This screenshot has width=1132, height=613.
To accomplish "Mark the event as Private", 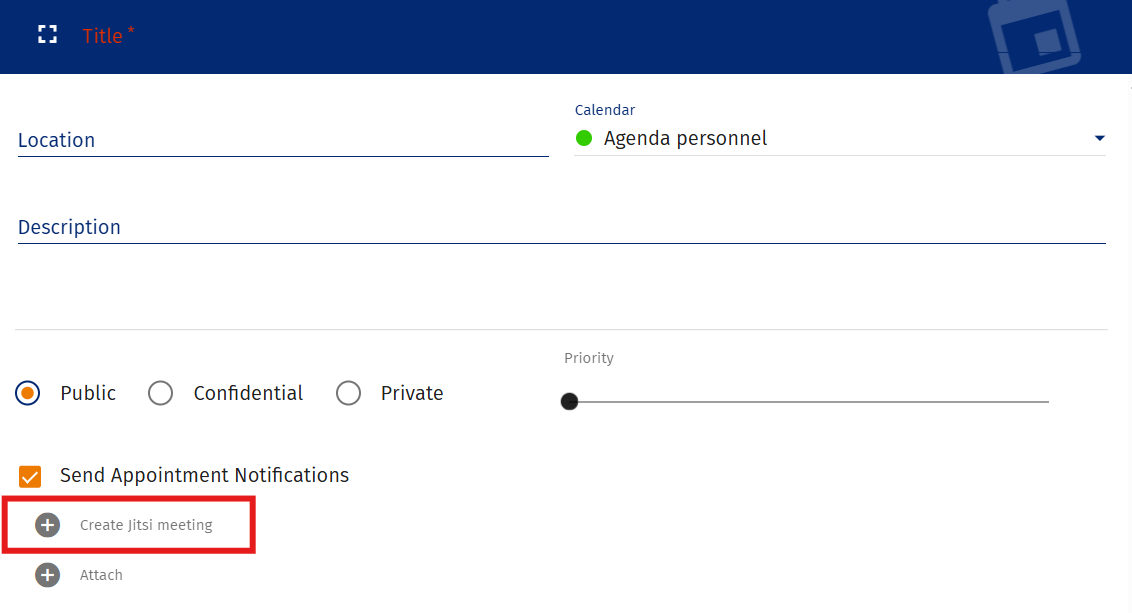I will pos(349,393).
